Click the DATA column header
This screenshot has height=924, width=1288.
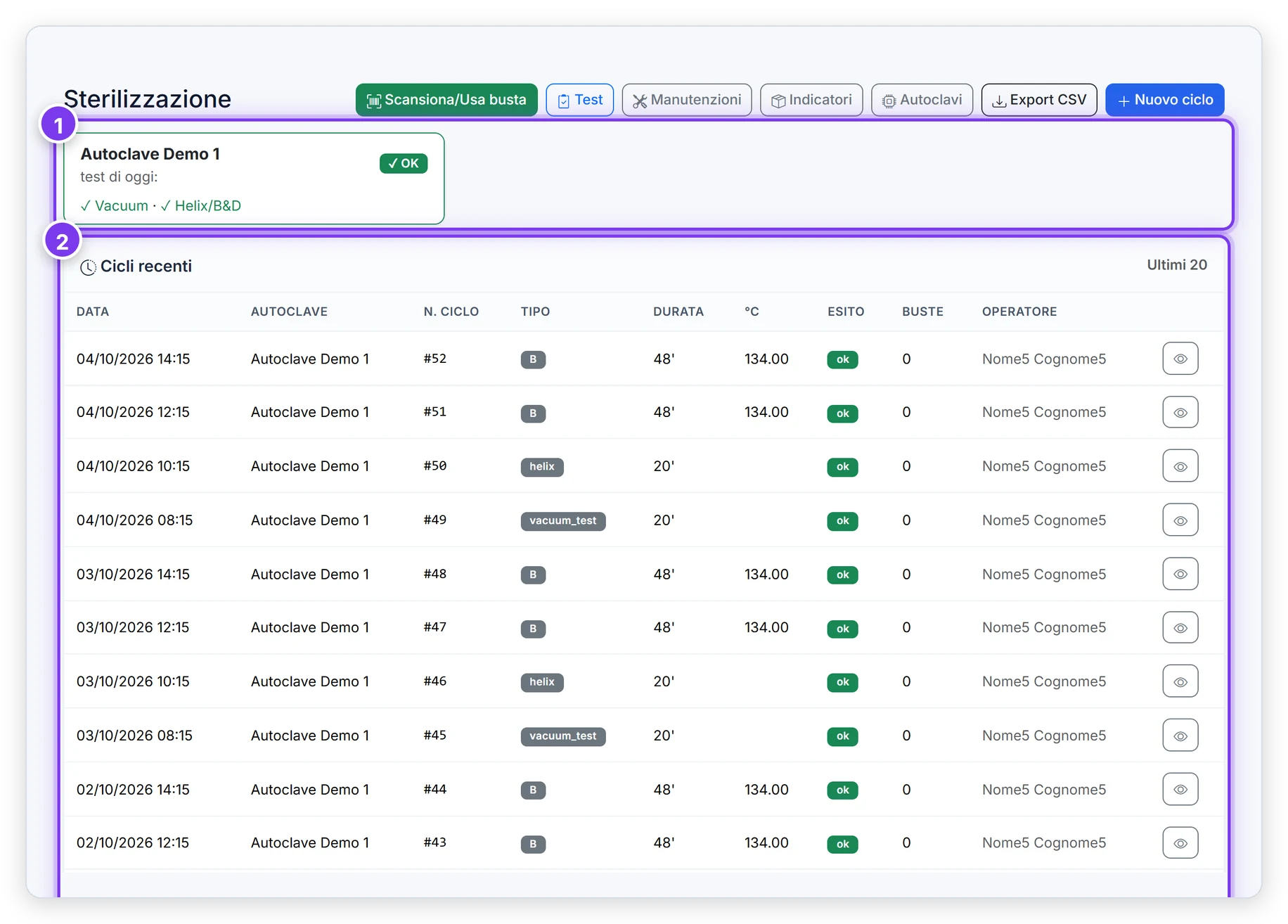(93, 312)
